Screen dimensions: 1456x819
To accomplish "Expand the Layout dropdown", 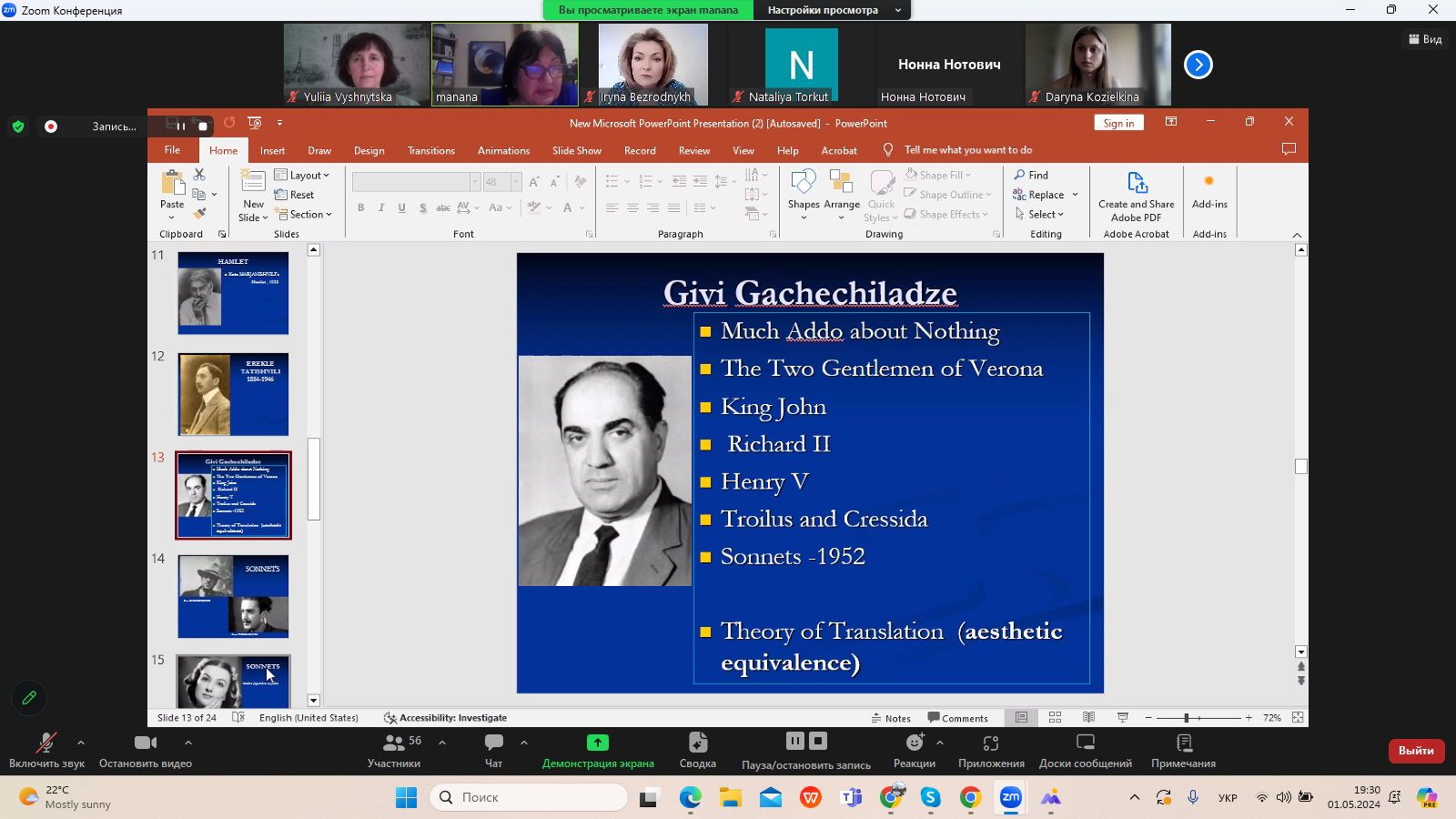I will [302, 175].
